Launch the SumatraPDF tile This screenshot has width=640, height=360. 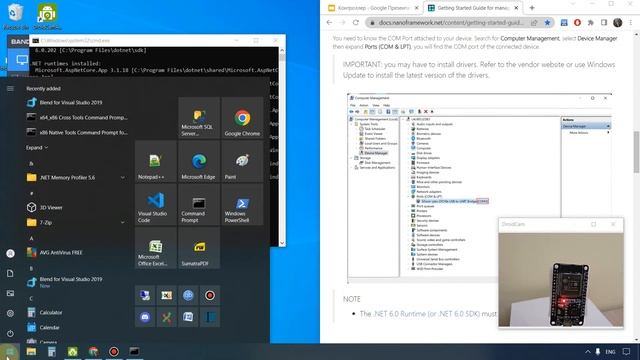[199, 248]
